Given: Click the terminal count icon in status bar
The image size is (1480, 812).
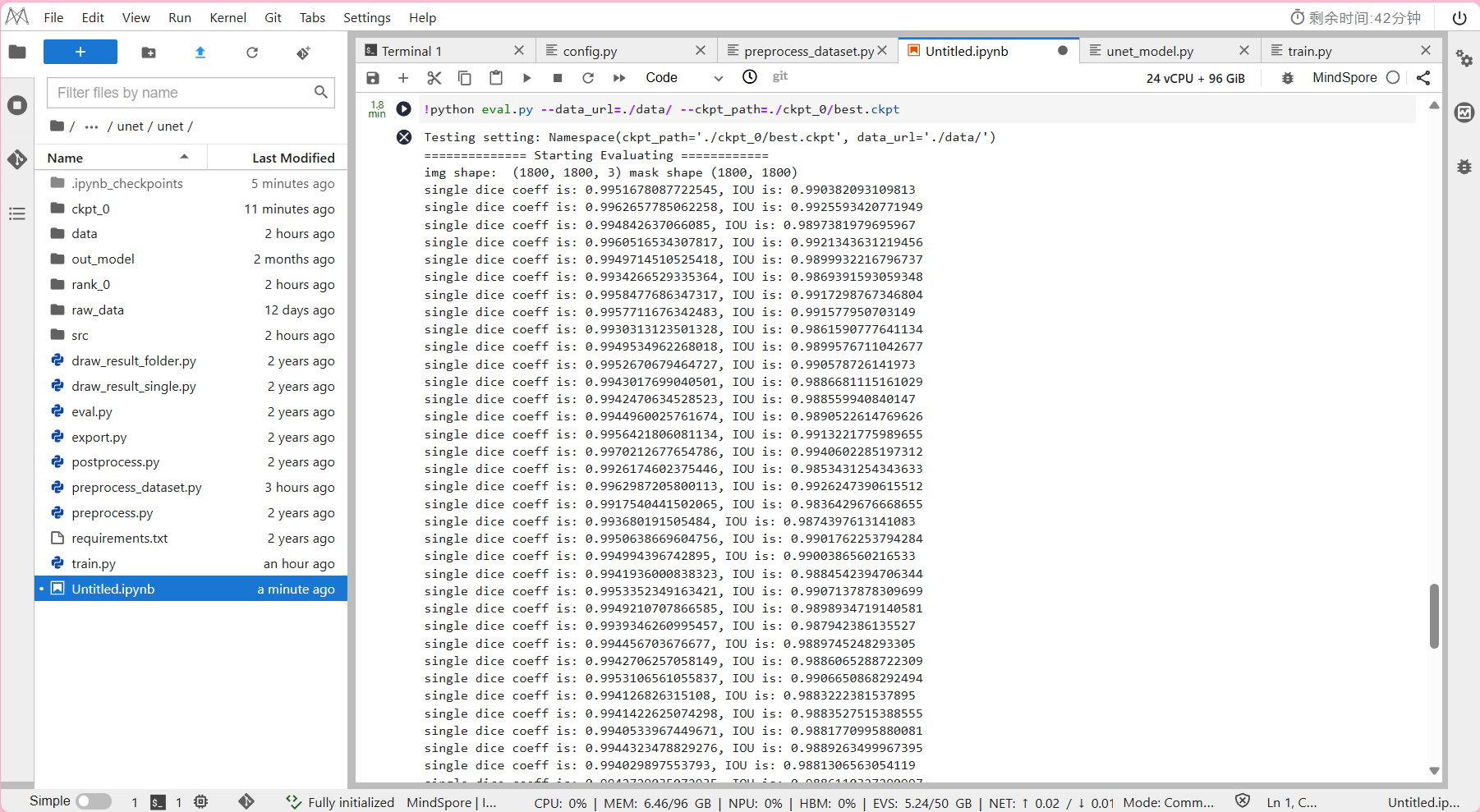Looking at the screenshot, I should point(158,802).
